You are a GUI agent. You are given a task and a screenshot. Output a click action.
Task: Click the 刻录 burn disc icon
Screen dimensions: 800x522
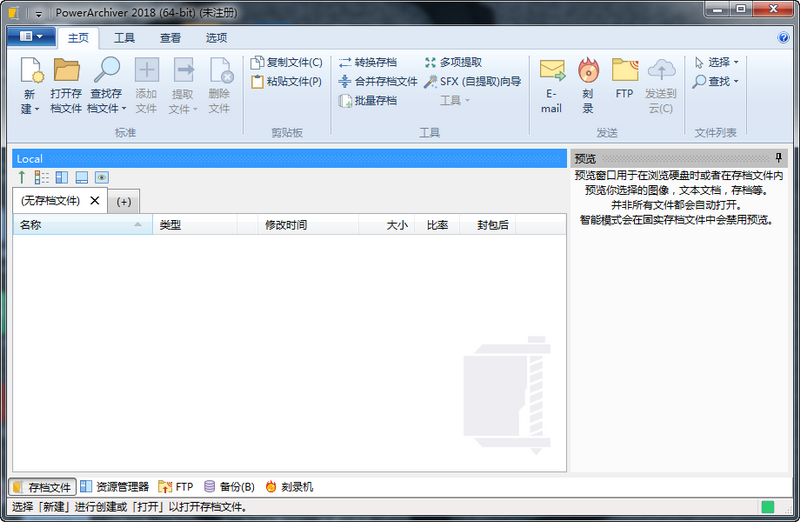pyautogui.click(x=588, y=70)
